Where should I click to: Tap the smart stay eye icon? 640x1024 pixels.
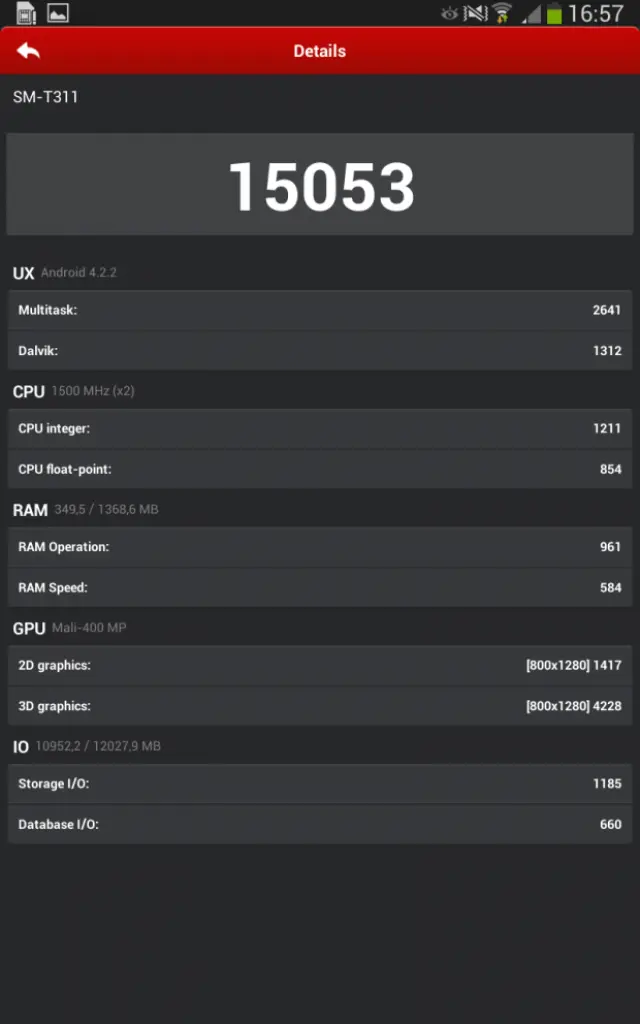[449, 13]
